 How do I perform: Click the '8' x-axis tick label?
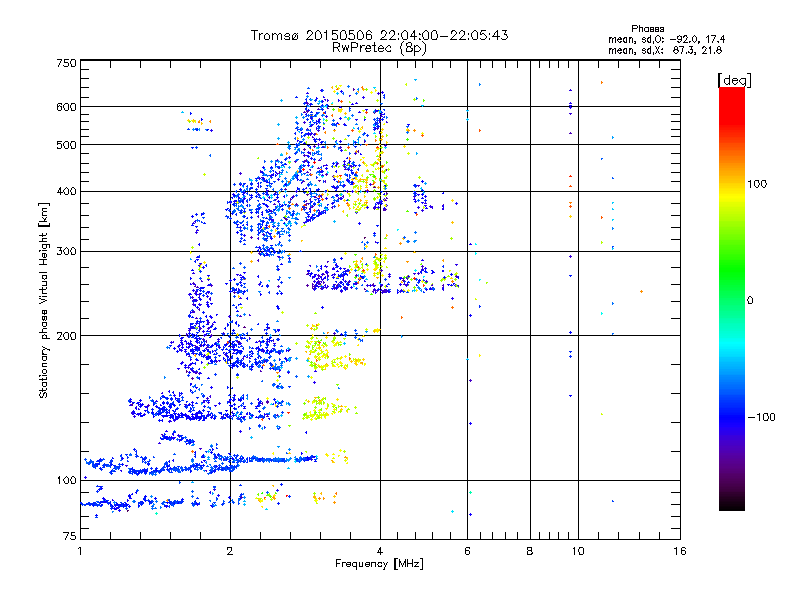coord(530,551)
